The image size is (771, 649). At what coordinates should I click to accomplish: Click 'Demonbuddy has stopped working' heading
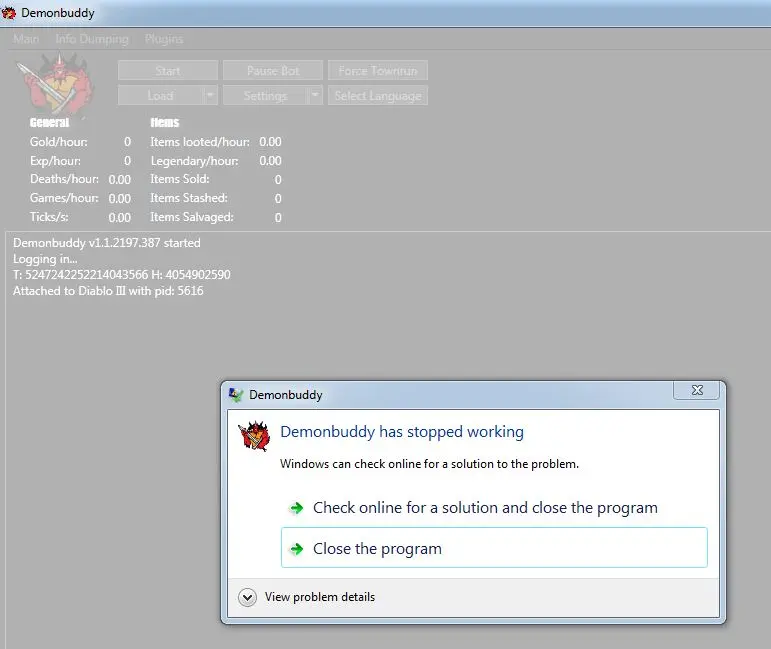pyautogui.click(x=402, y=432)
